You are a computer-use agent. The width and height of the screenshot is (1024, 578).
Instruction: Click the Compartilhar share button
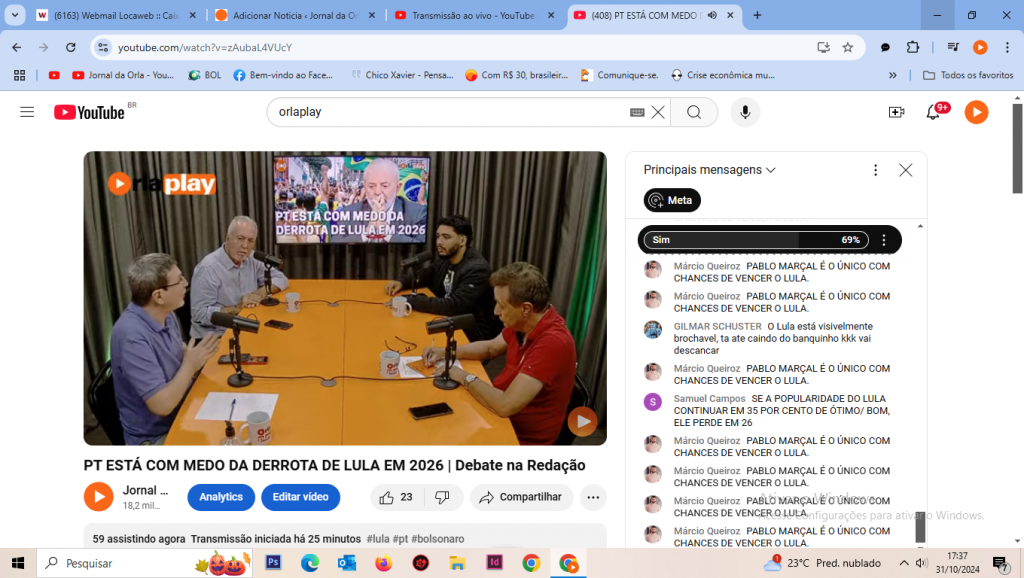[521, 497]
